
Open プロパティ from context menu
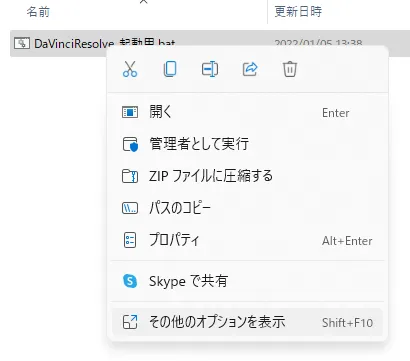247,240
